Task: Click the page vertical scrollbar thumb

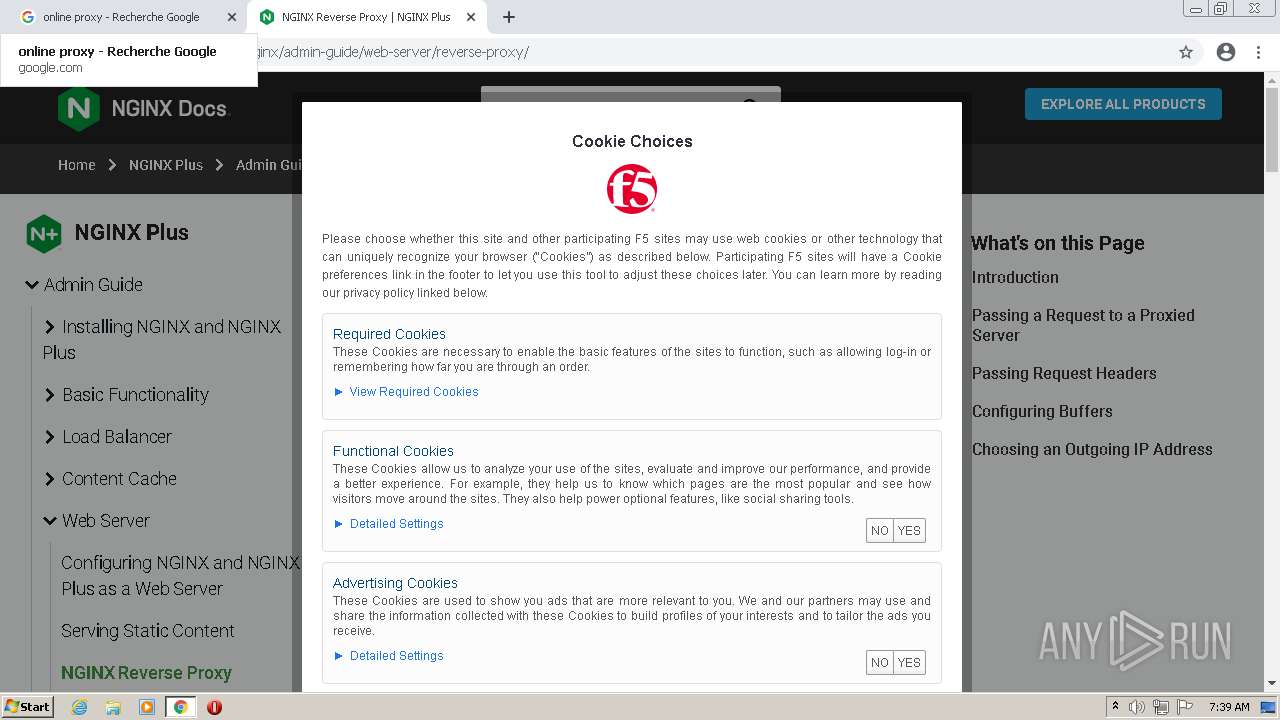Action: [x=1272, y=130]
